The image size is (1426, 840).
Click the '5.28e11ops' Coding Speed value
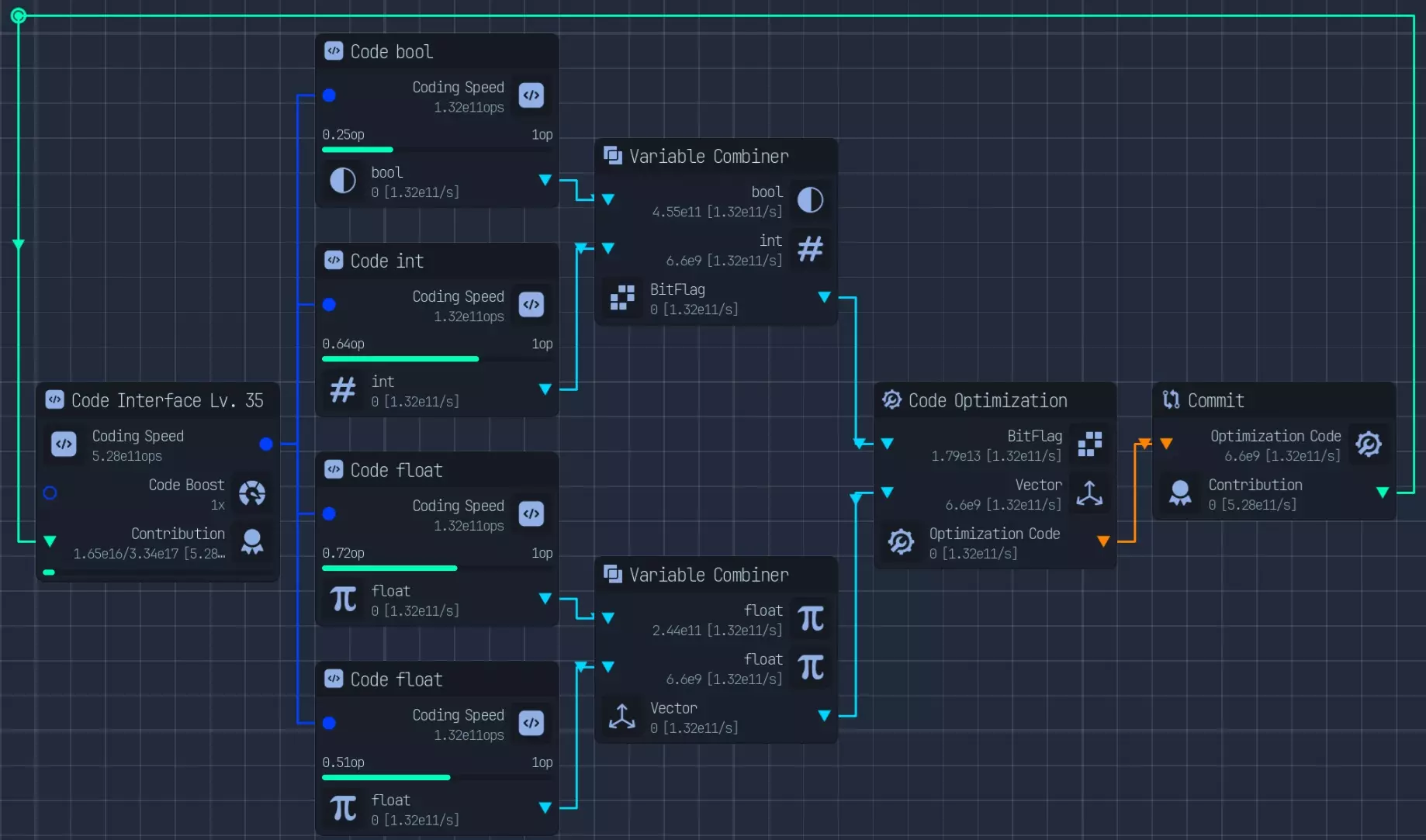click(127, 456)
